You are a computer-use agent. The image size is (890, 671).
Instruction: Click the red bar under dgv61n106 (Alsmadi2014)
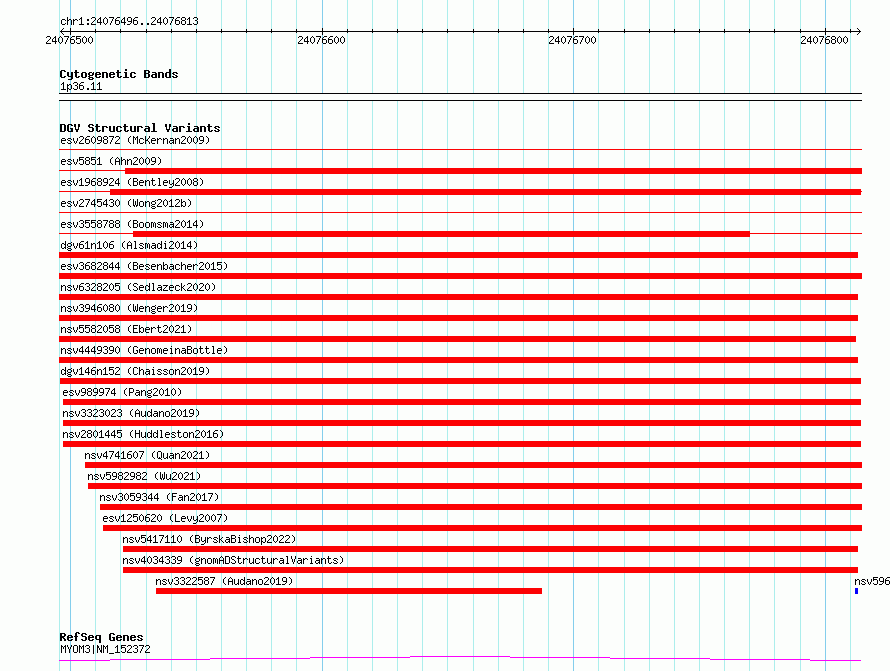click(459, 255)
